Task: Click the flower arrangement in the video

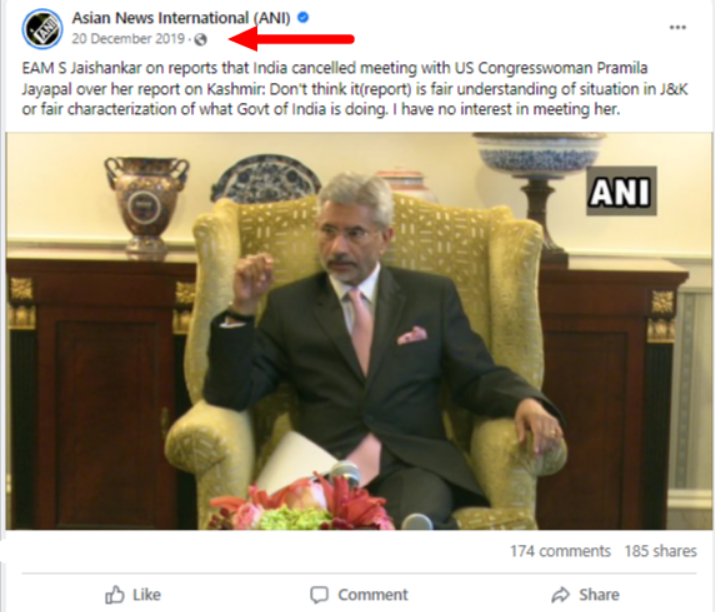Action: 301,504
